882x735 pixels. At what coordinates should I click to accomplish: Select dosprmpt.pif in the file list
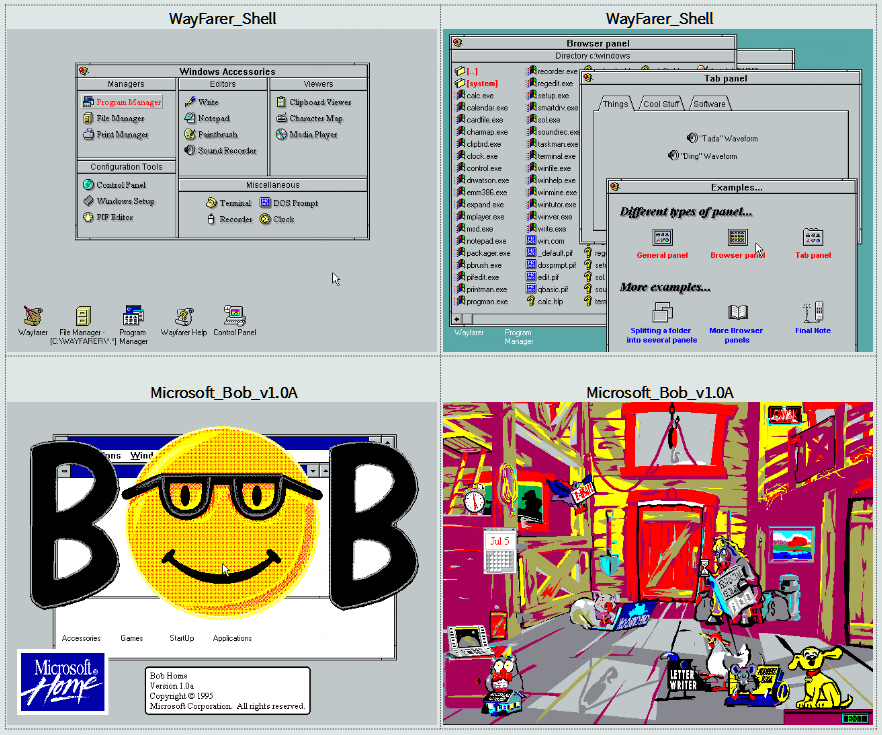point(551,265)
